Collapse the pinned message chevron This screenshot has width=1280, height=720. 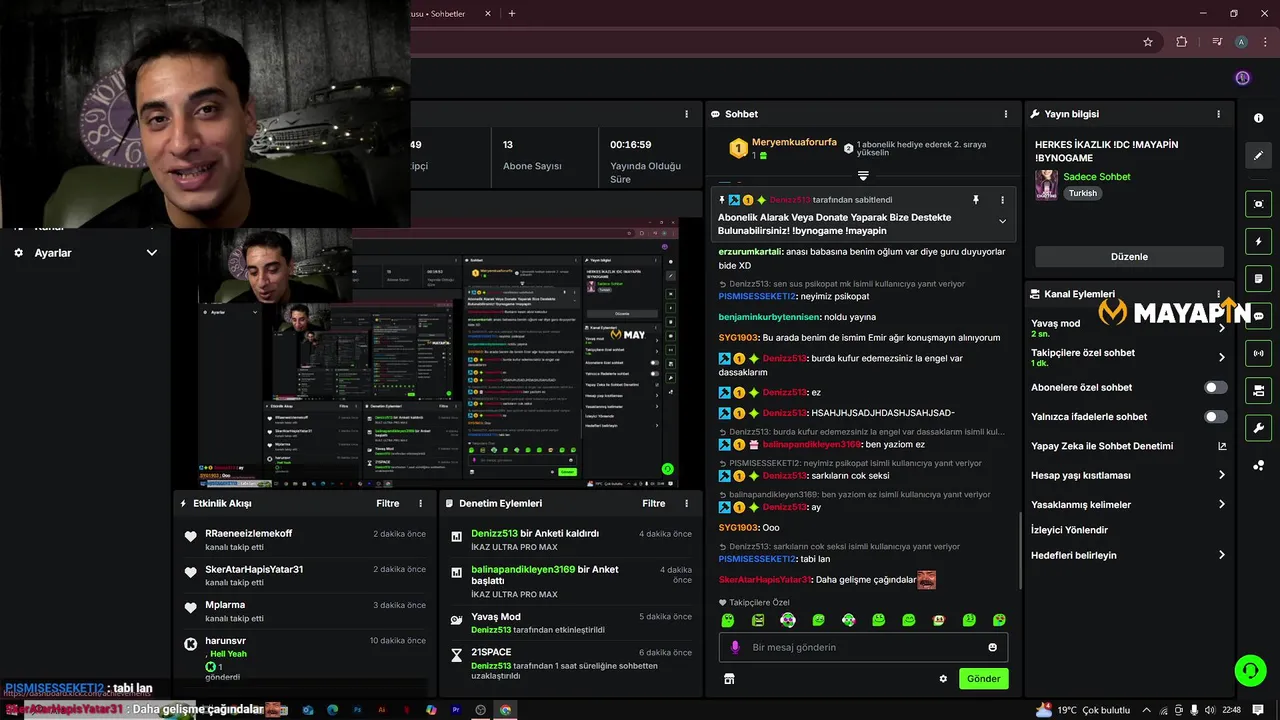click(1002, 221)
